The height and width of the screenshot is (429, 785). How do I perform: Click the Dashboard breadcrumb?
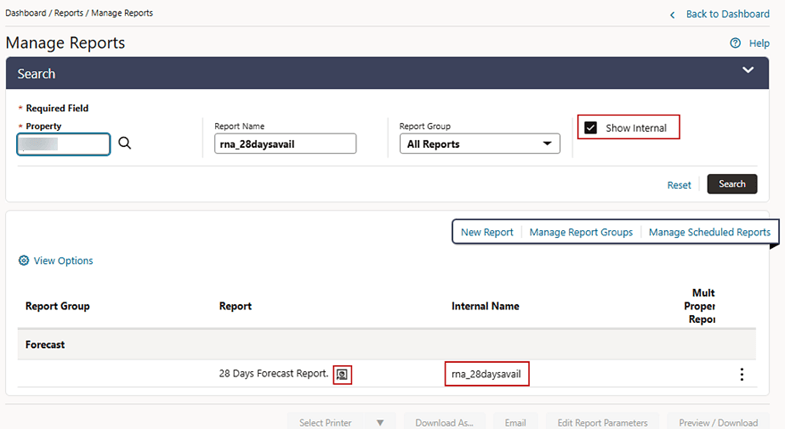pos(26,13)
